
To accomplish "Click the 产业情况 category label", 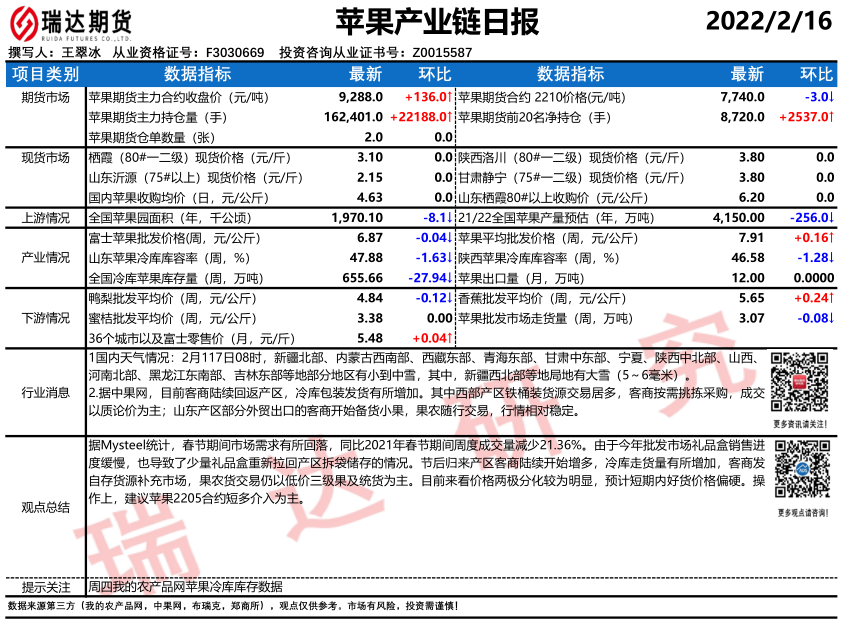I will (45, 257).
